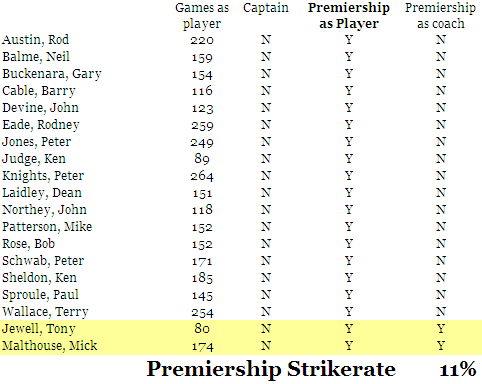Select the Balme, Neil row name

(36, 57)
